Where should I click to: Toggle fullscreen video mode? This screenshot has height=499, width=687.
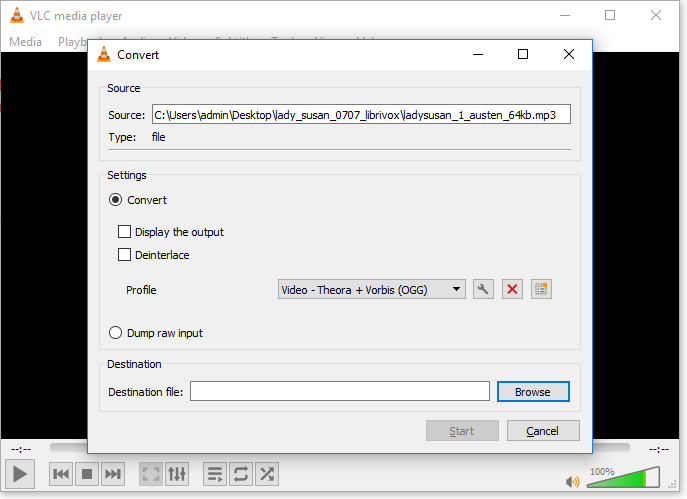click(x=150, y=473)
